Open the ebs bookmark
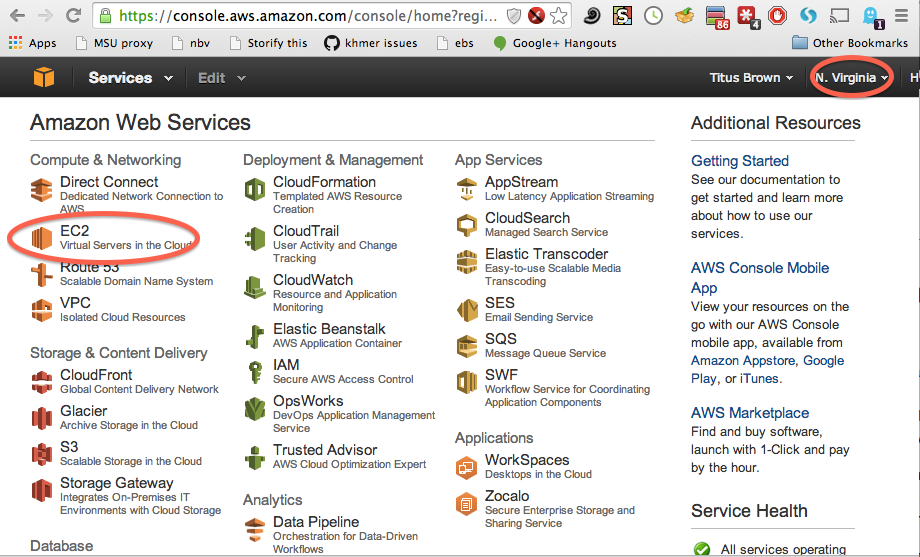Viewport: 920px width, 557px height. tap(455, 43)
